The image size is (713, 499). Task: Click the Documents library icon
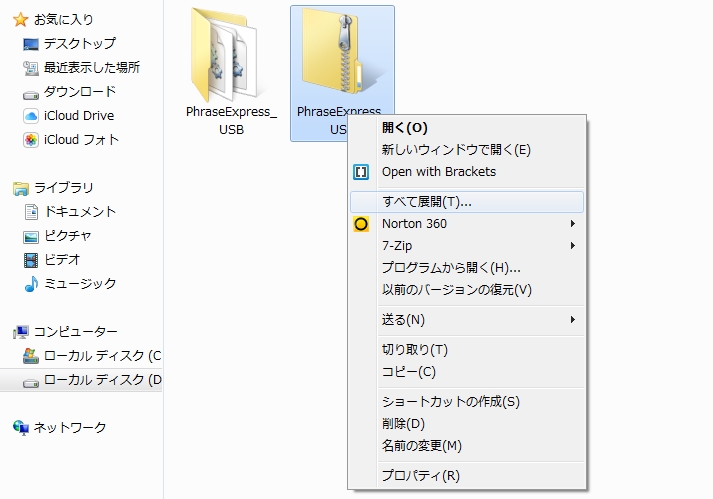click(31, 212)
